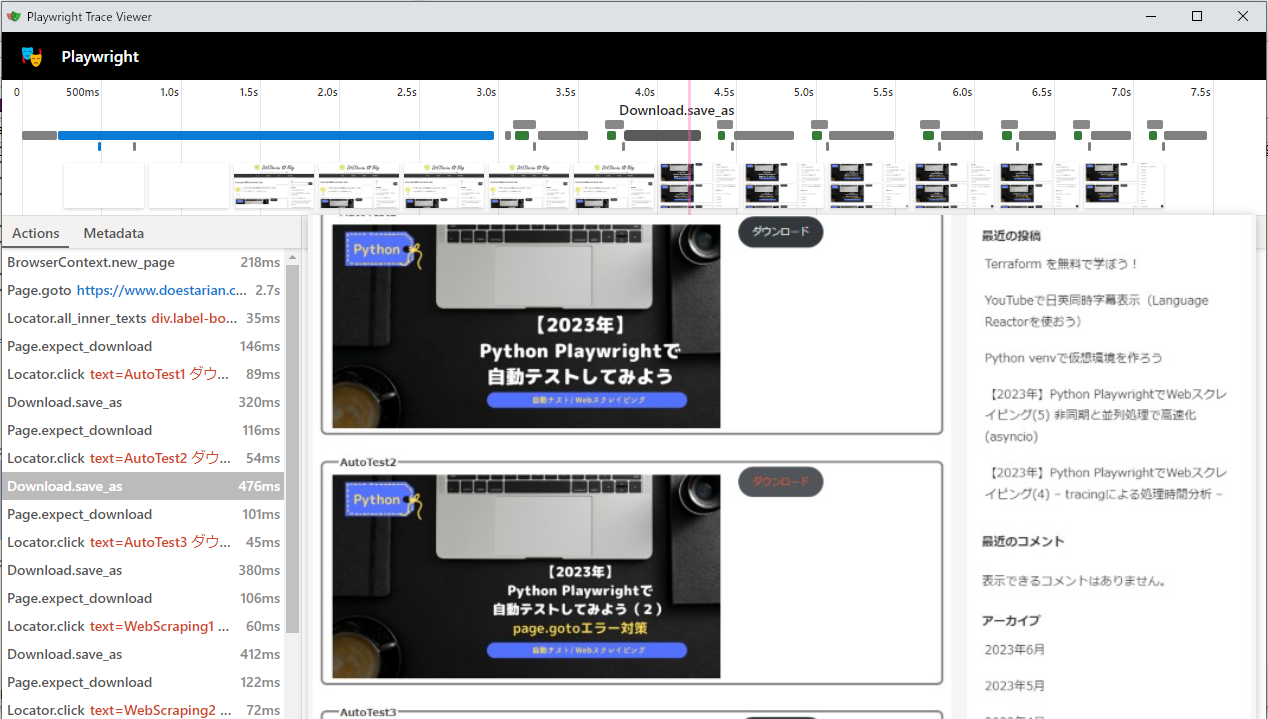This screenshot has width=1268, height=719.
Task: Click the Playwright masks logo in the header
Action: [x=32, y=56]
